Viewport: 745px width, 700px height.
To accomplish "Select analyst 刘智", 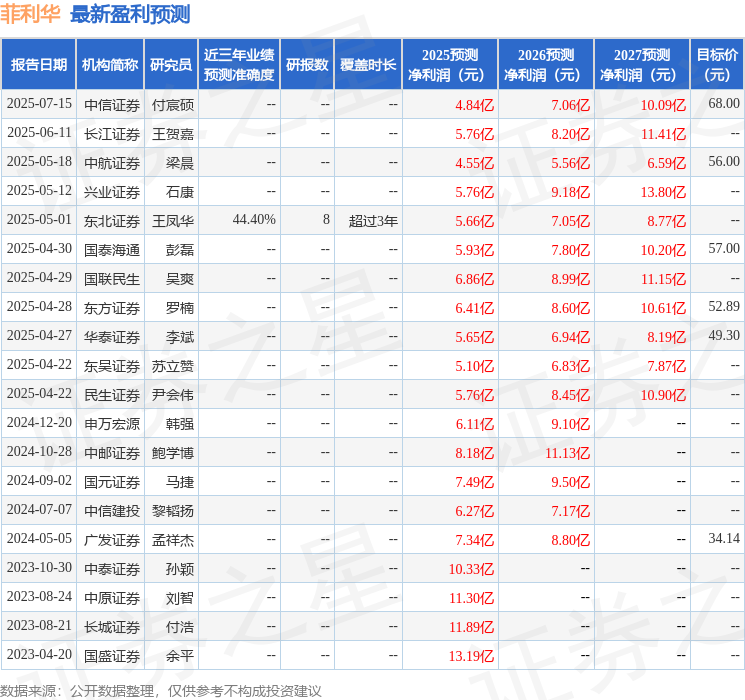I will coord(180,598).
